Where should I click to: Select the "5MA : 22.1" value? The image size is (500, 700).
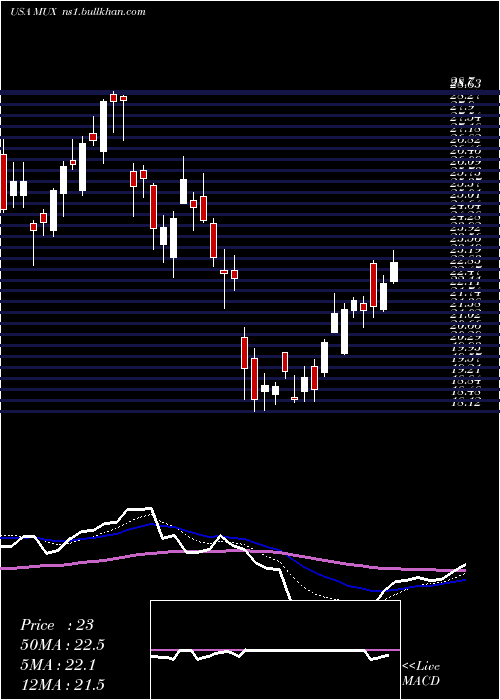coord(59,664)
